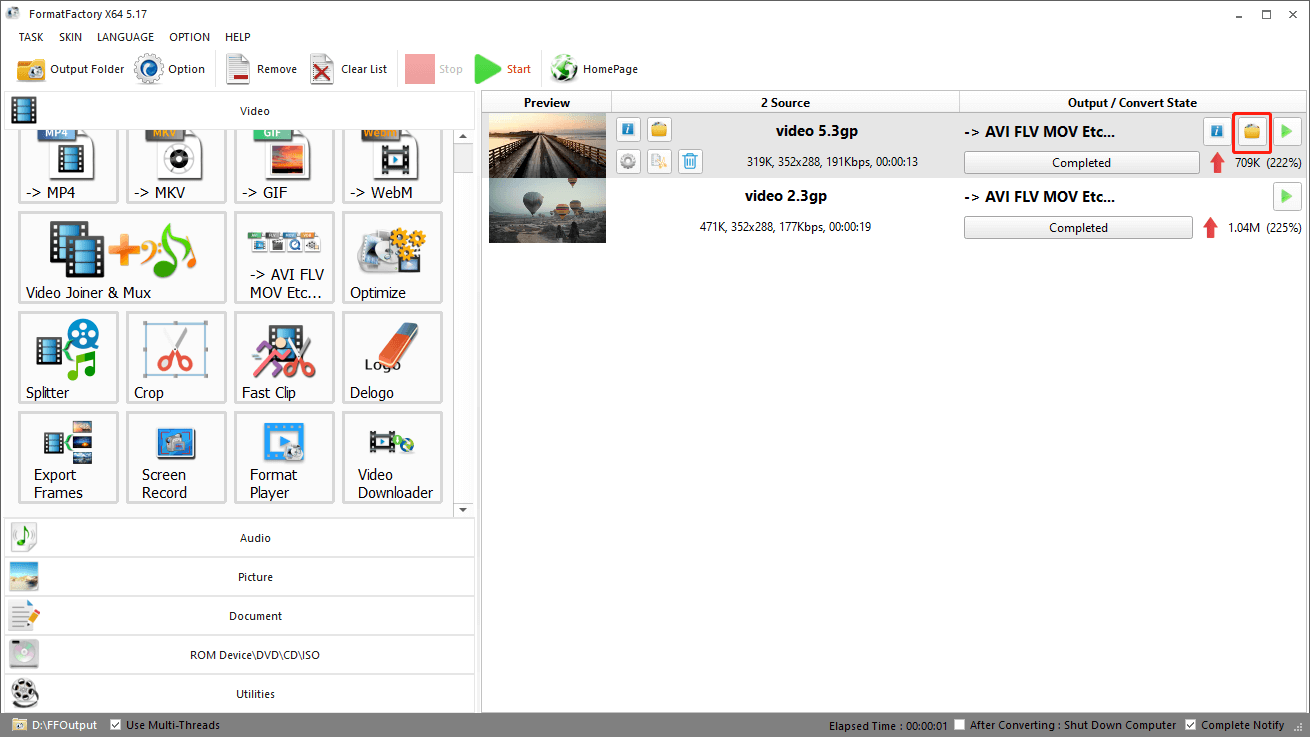
Task: Show source file info for video 5.3gp
Action: point(628,130)
